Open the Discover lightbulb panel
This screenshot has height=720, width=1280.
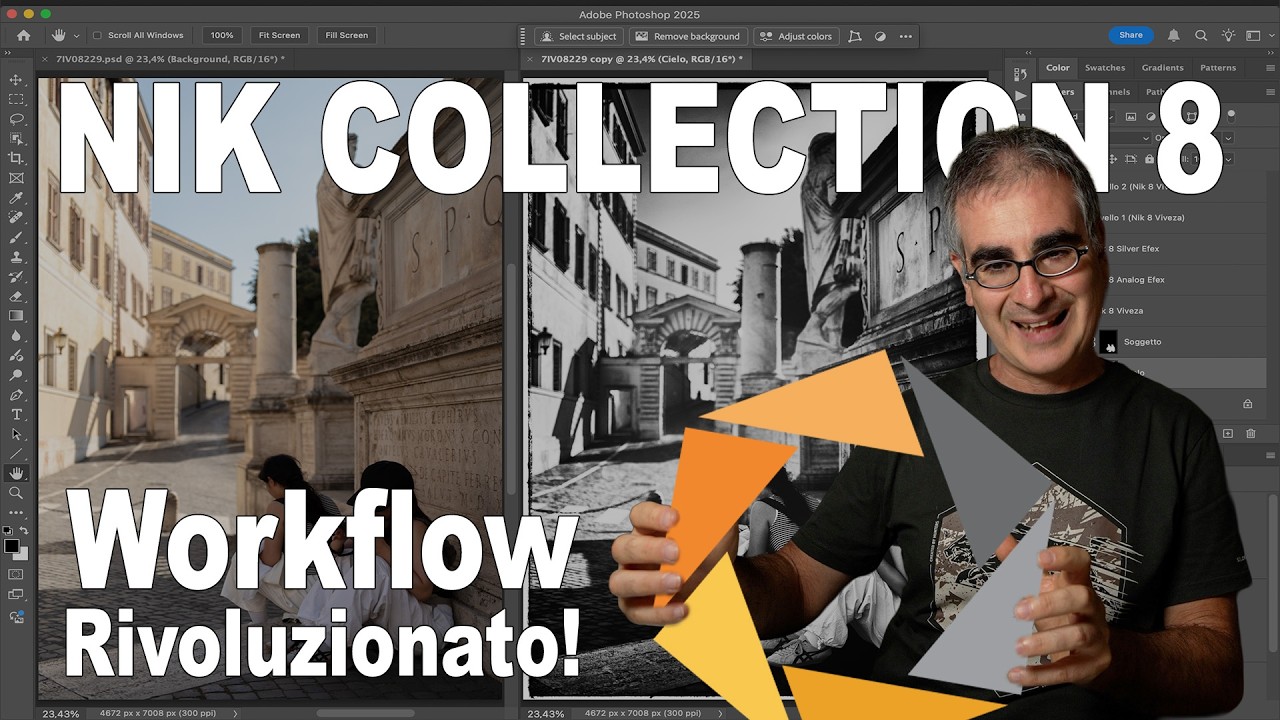1226,35
